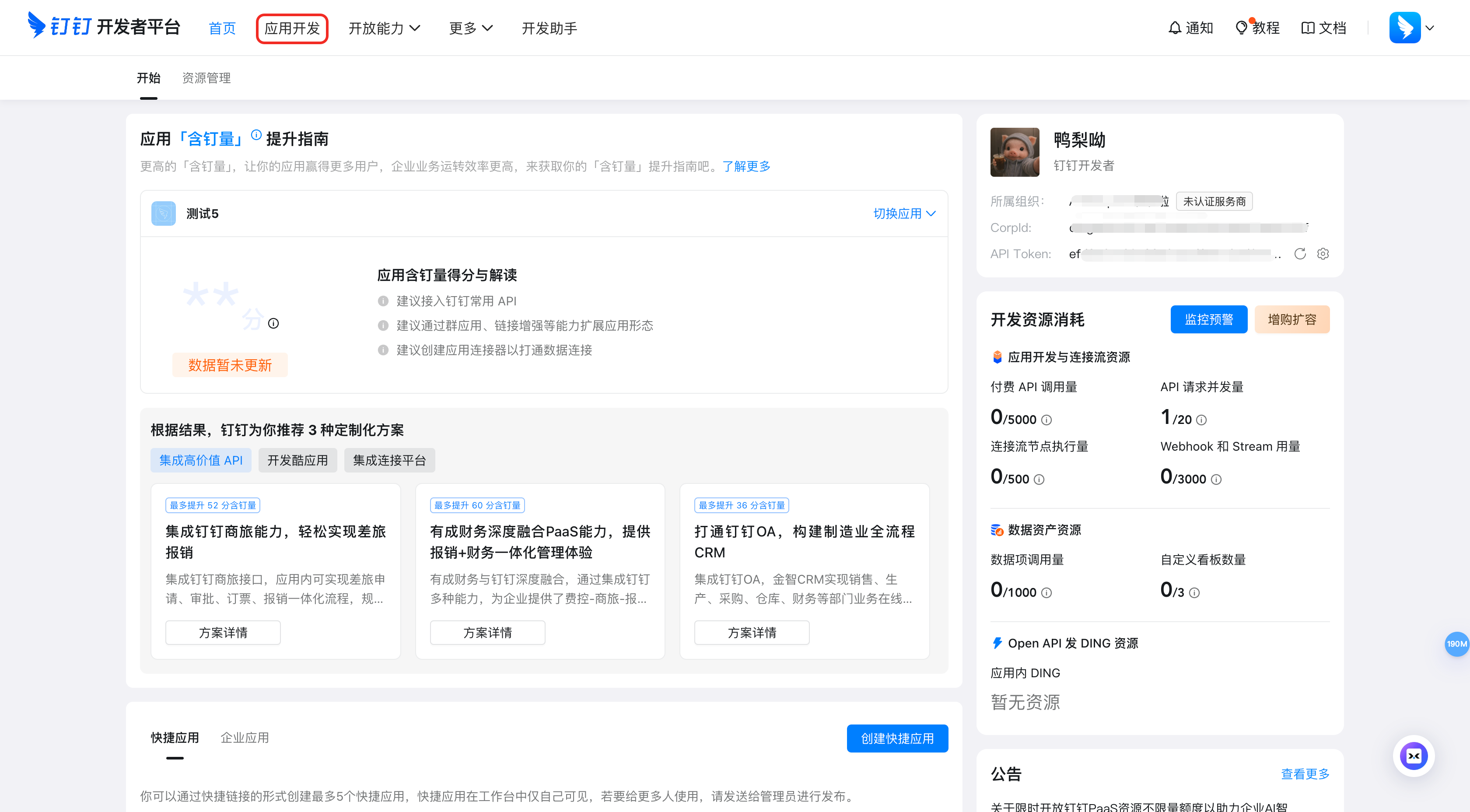Click the 数据资产资源 section icon
The image size is (1470, 812).
coord(997,530)
